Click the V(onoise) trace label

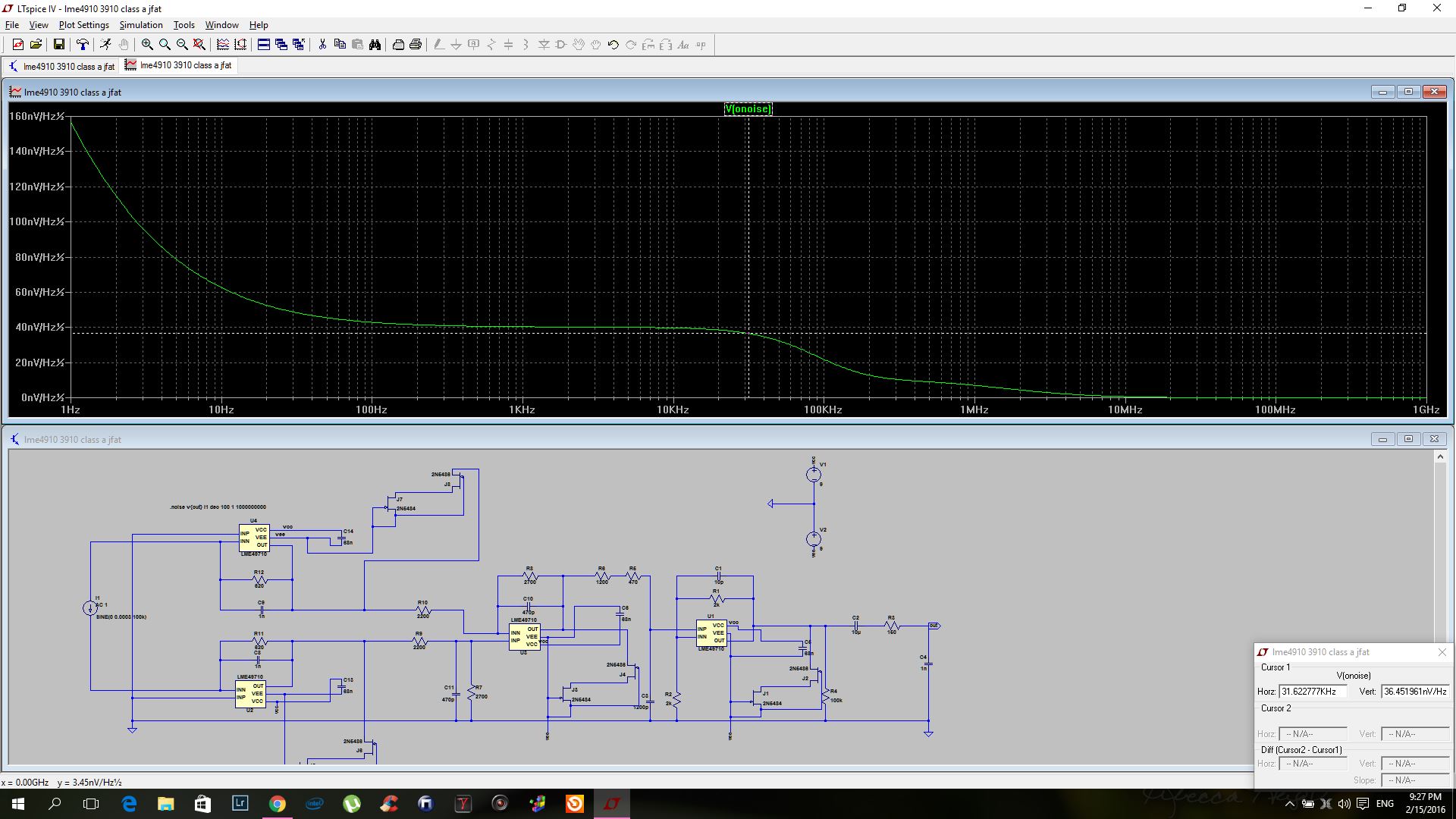coord(748,109)
